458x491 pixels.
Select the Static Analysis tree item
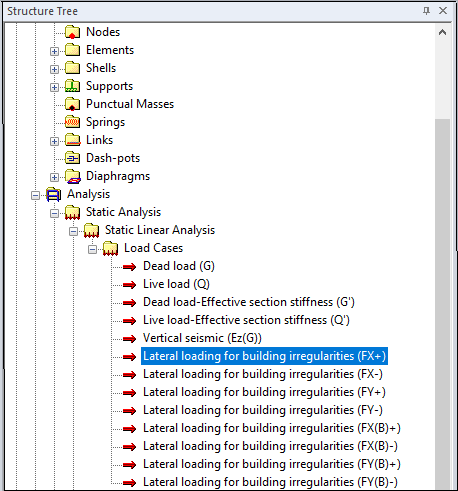click(x=123, y=212)
